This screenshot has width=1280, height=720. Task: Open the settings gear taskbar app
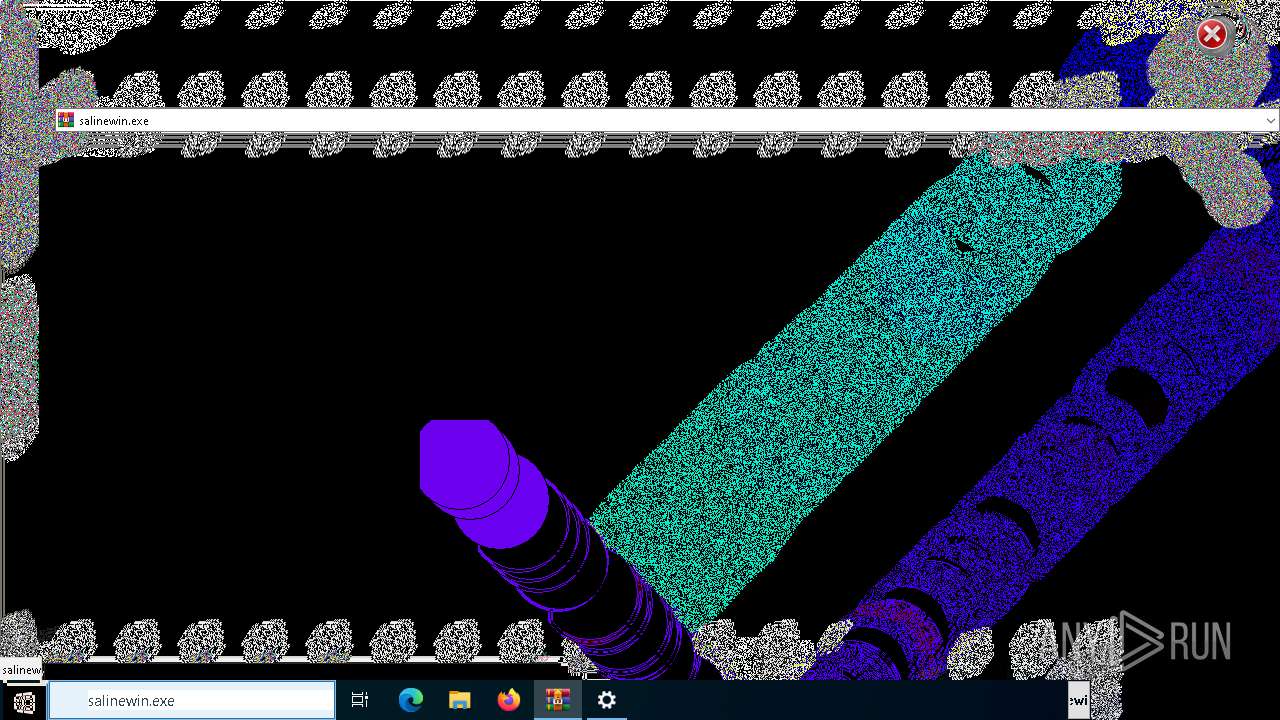[606, 701]
